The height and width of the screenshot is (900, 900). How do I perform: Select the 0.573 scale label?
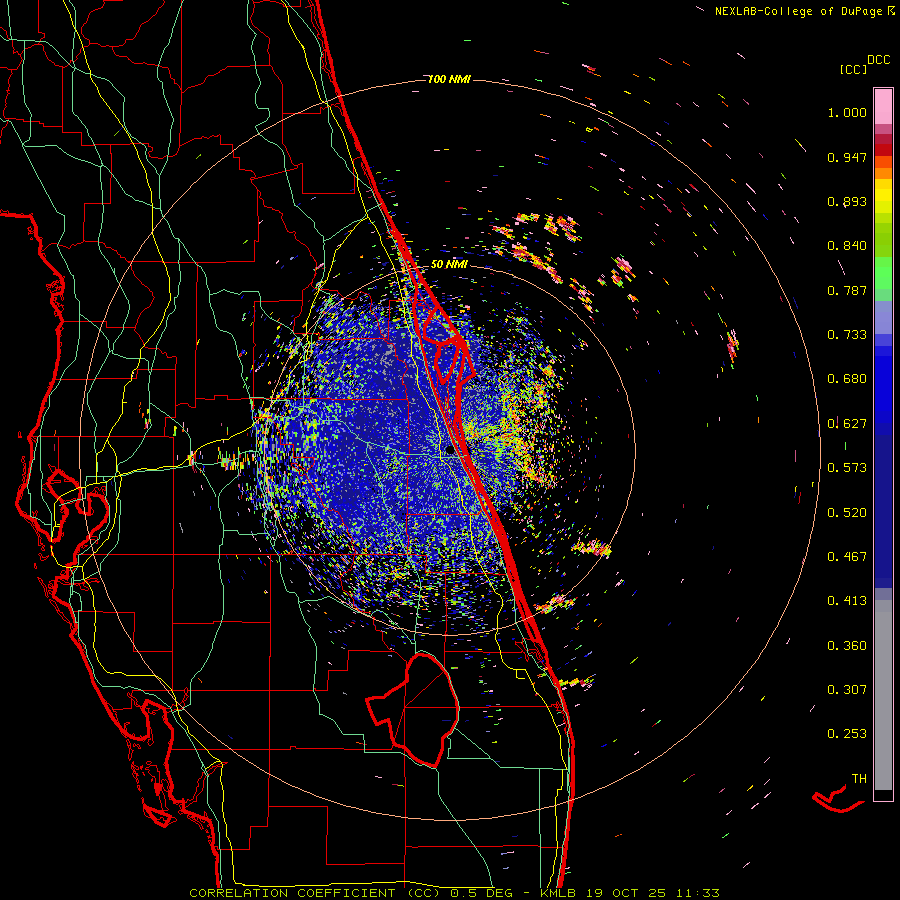pos(847,468)
